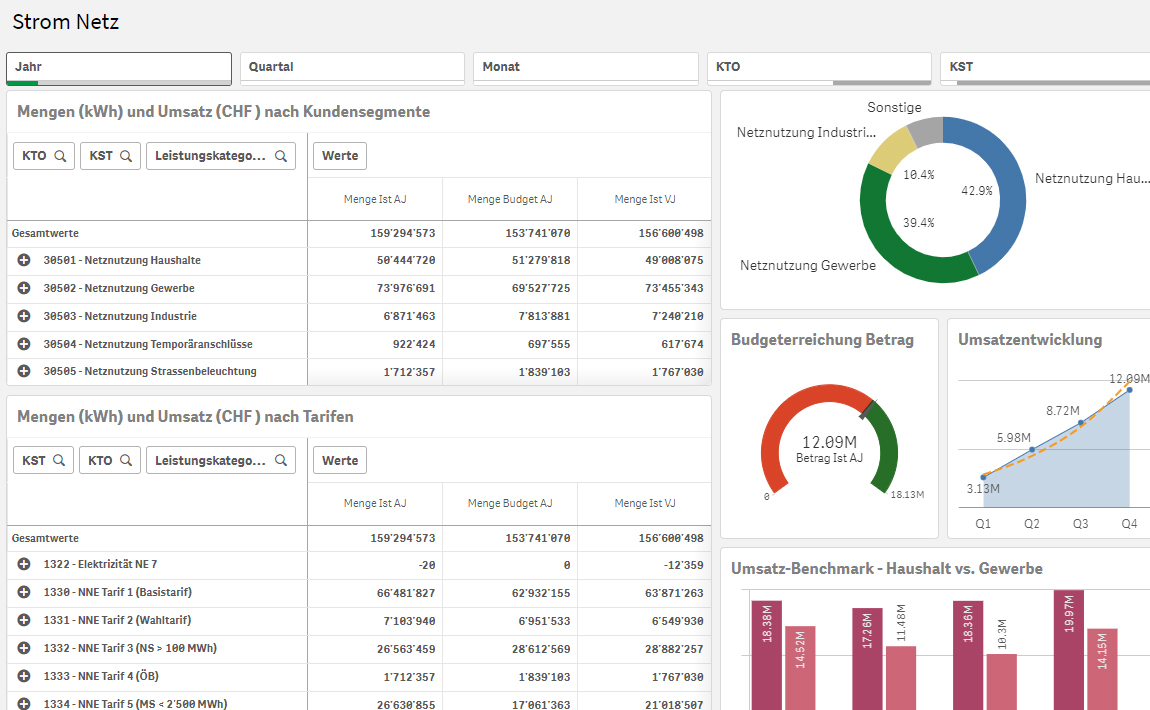Click Q1 data point labeled 3.13M
Viewport: 1150px width, 710px height.
(x=984, y=477)
